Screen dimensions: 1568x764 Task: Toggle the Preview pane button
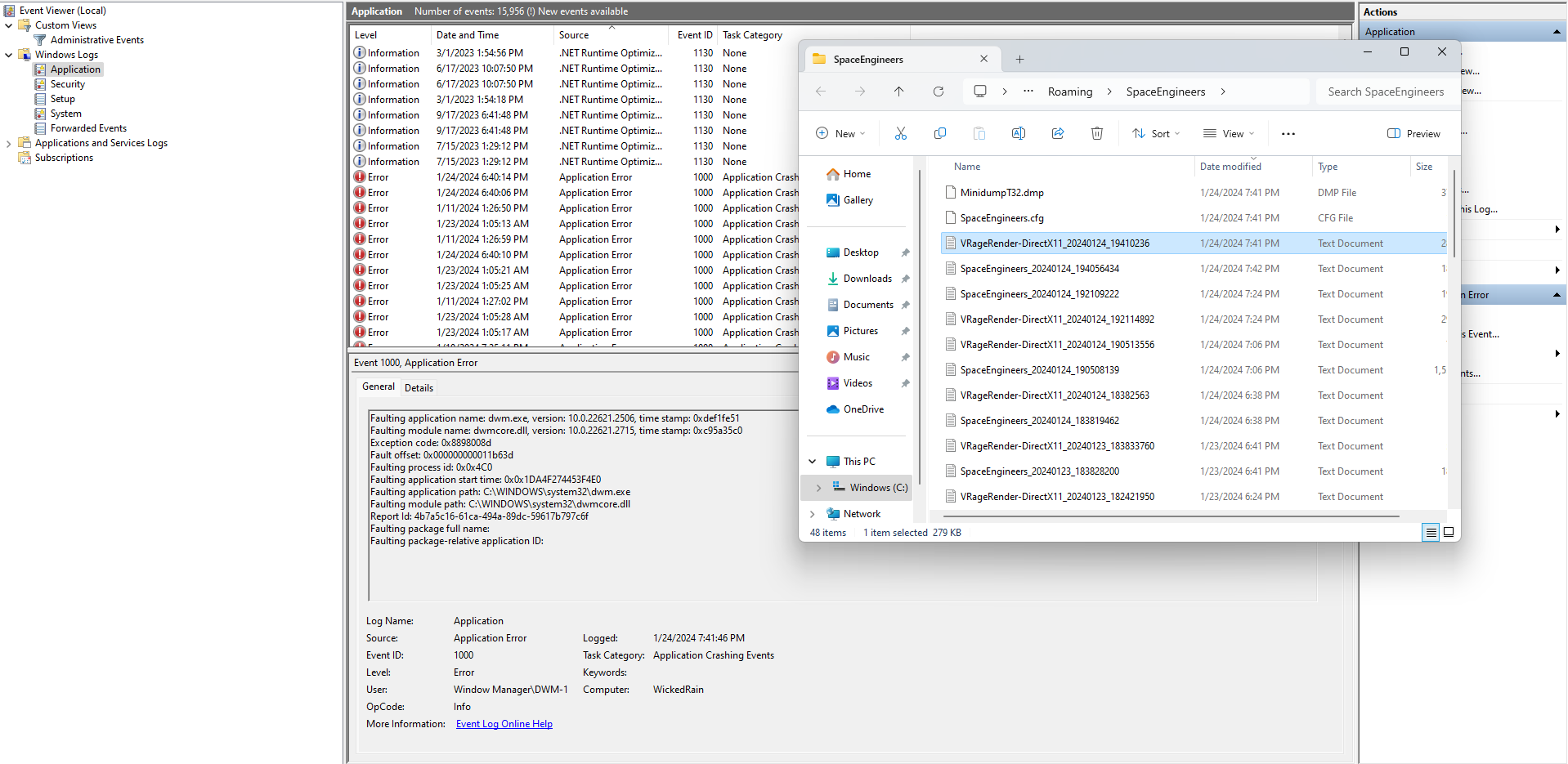pos(1413,134)
